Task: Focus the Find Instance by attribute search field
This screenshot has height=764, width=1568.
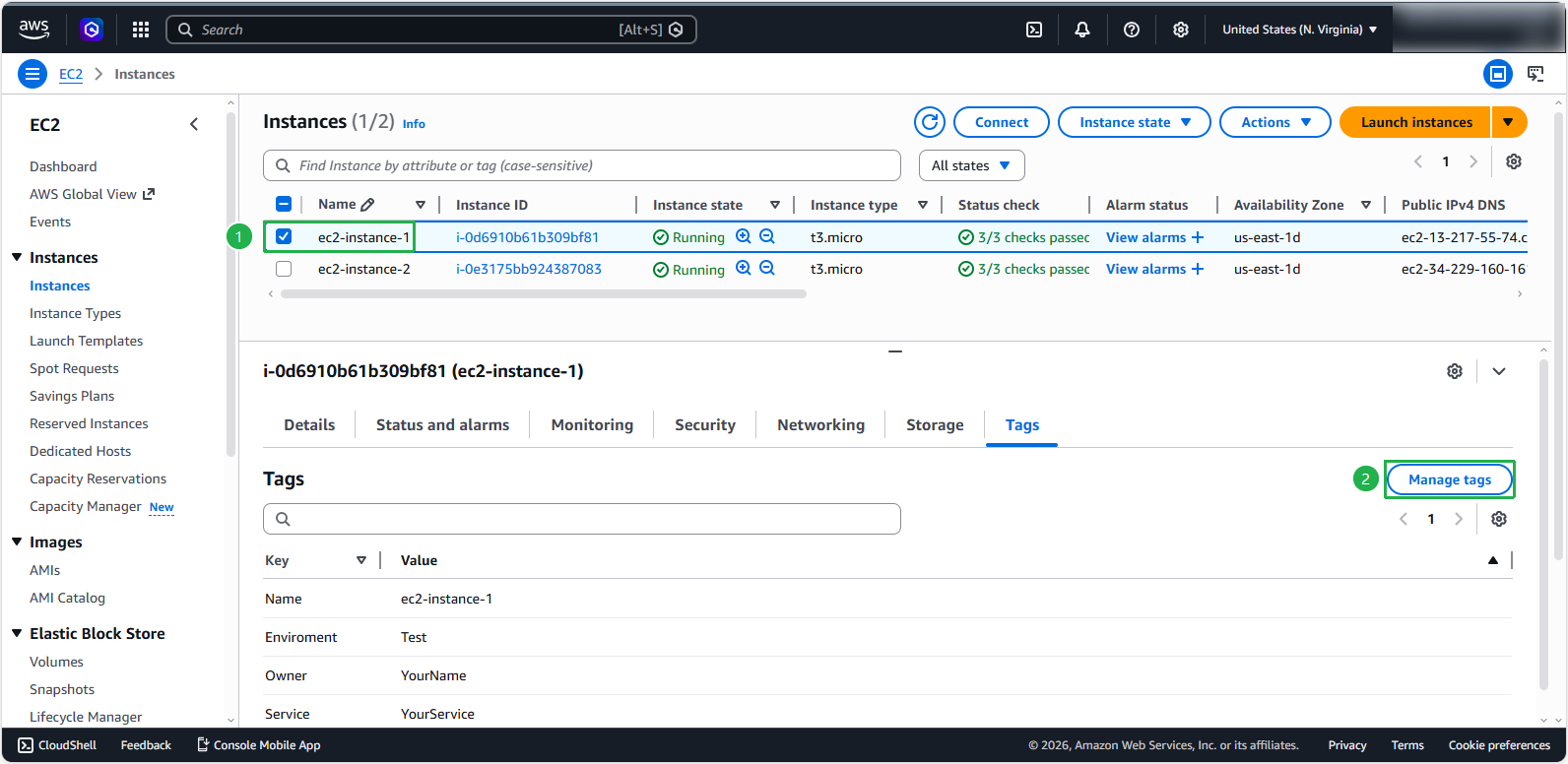Action: [582, 165]
